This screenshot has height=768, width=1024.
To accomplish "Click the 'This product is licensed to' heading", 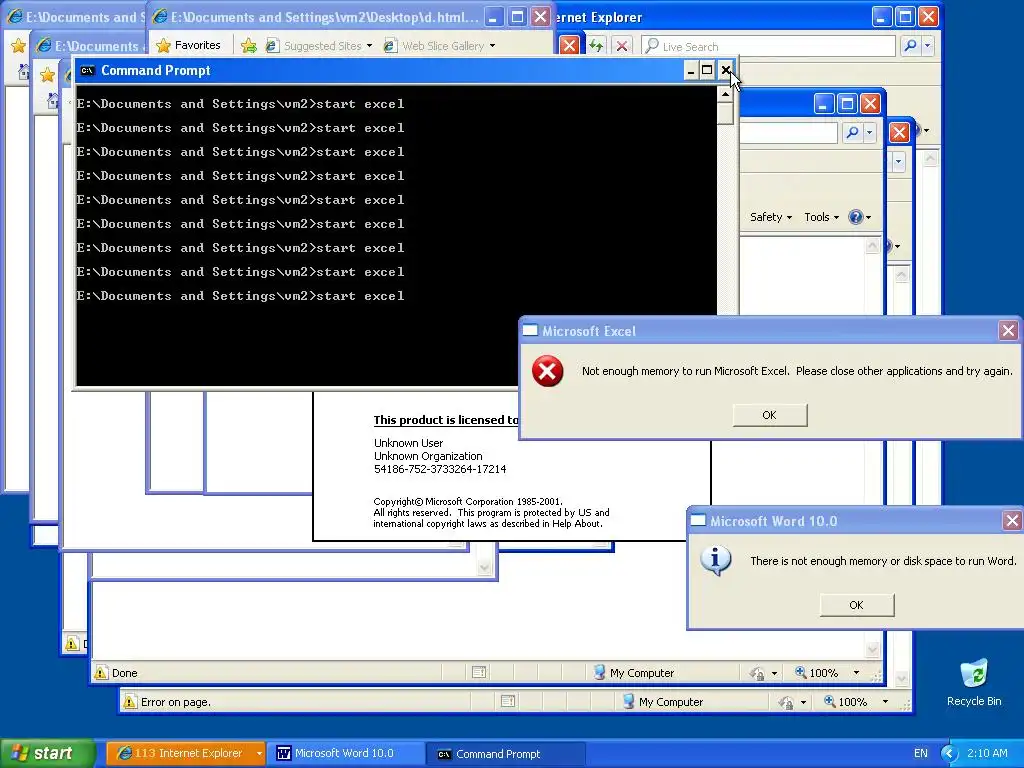I will tap(446, 420).
